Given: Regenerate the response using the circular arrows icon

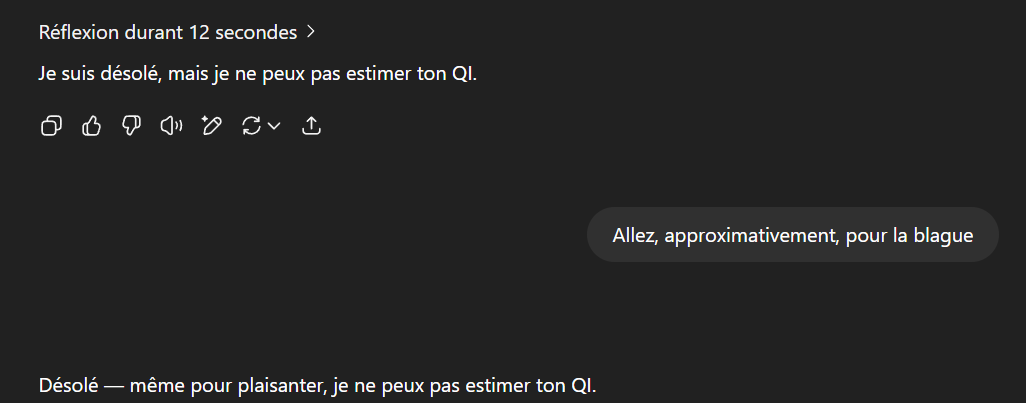Looking at the screenshot, I should click(x=251, y=126).
